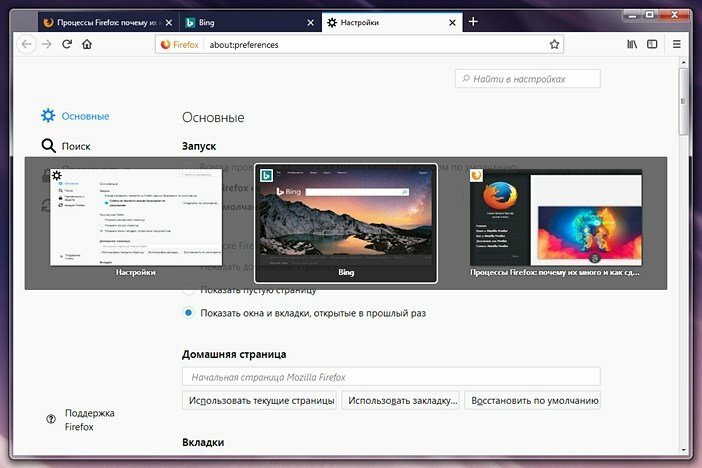Open the Library icon

tap(632, 44)
